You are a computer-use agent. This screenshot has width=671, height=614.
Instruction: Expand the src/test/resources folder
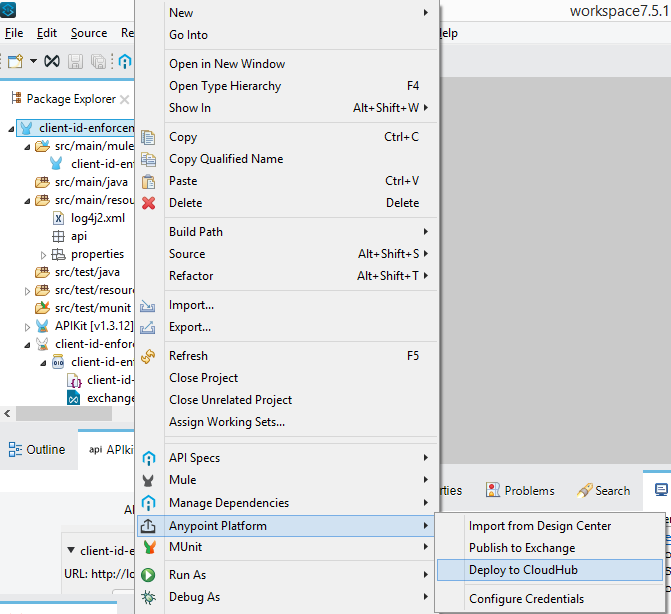click(27, 291)
